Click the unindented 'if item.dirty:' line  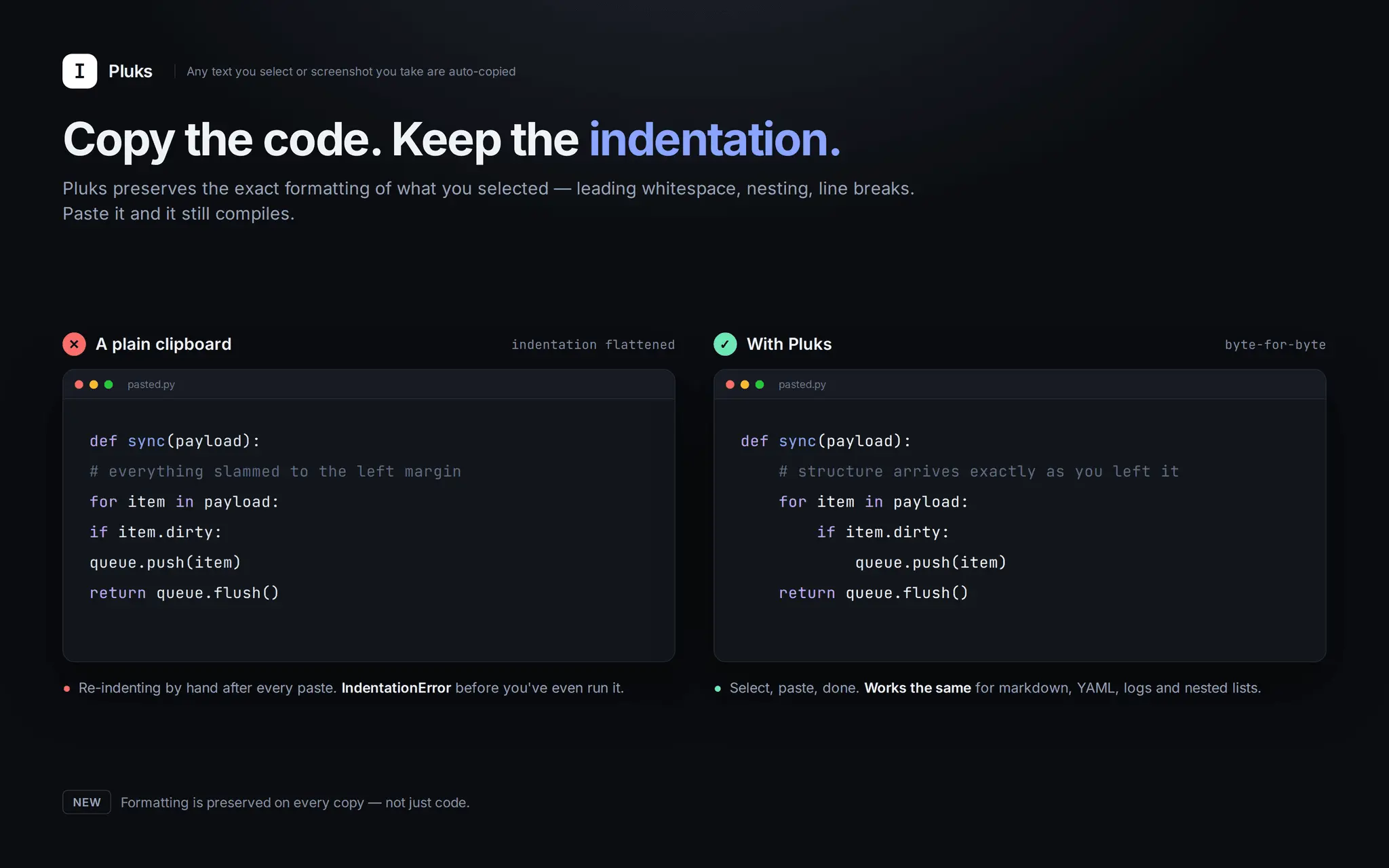pyautogui.click(x=156, y=532)
